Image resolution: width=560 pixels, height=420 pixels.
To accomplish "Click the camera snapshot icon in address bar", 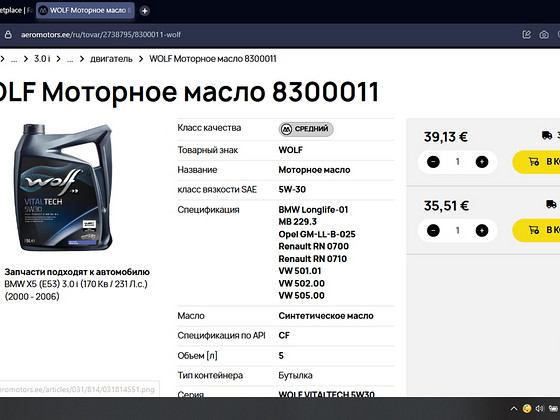I will pos(544,35).
